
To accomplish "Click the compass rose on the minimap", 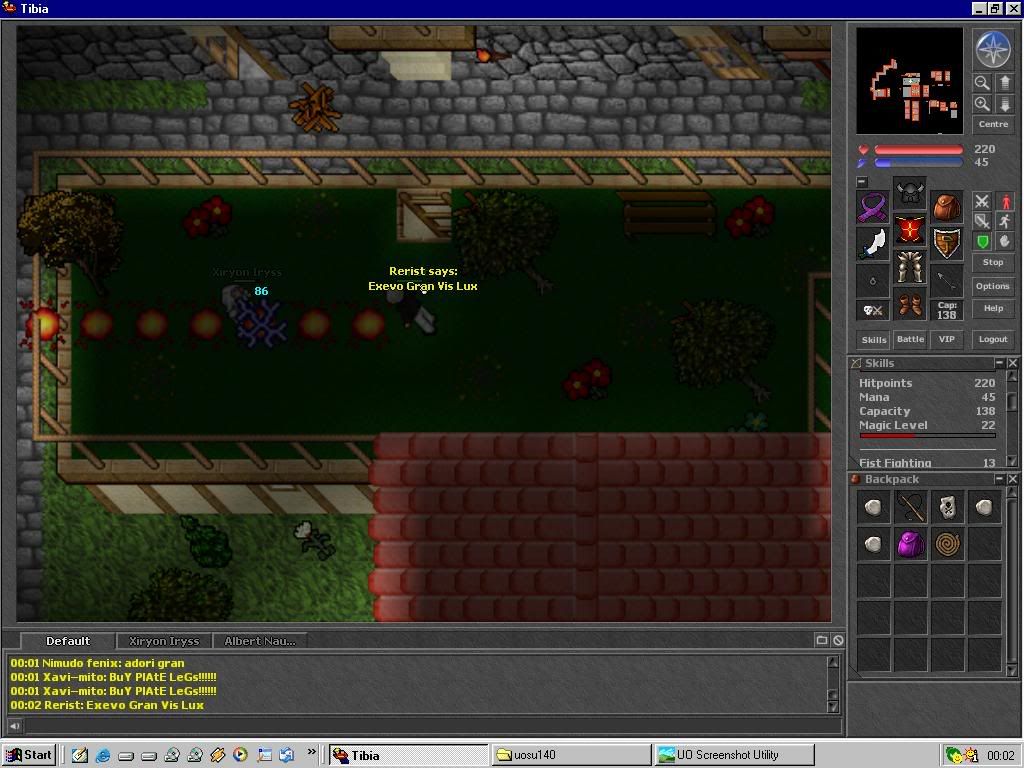I will 993,50.
